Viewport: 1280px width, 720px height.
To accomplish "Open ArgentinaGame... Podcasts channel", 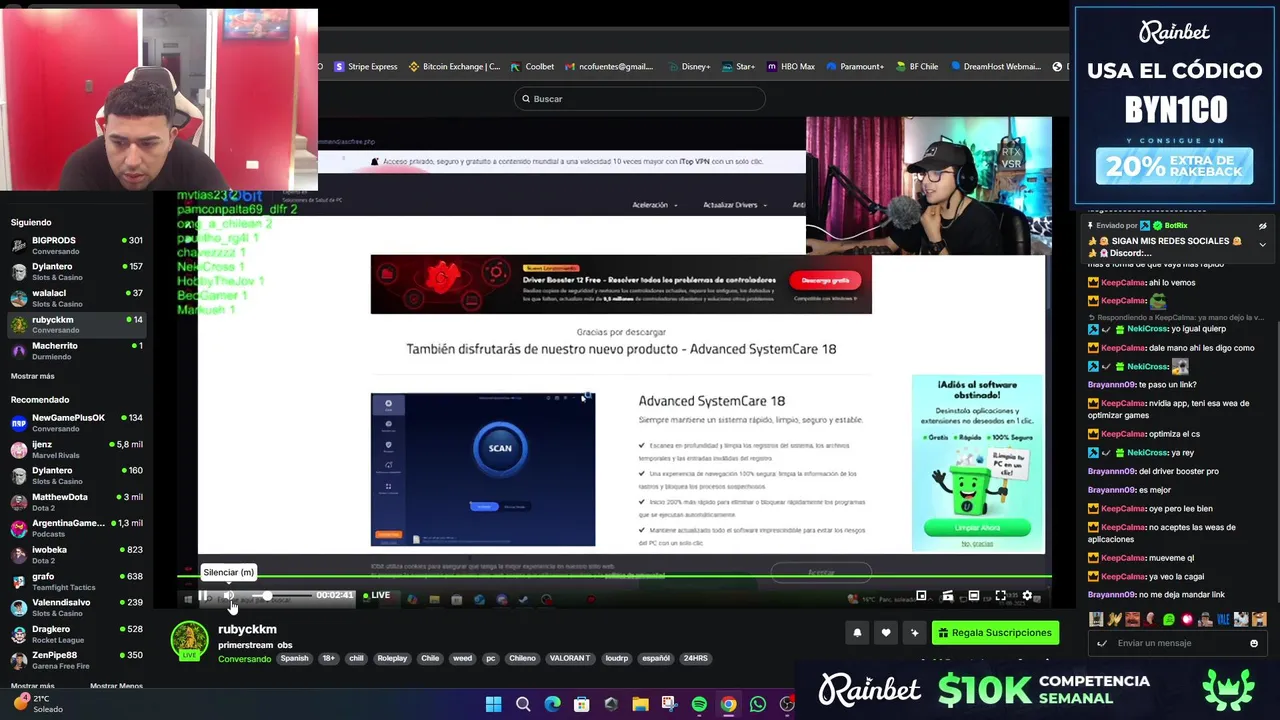I will click(76, 528).
